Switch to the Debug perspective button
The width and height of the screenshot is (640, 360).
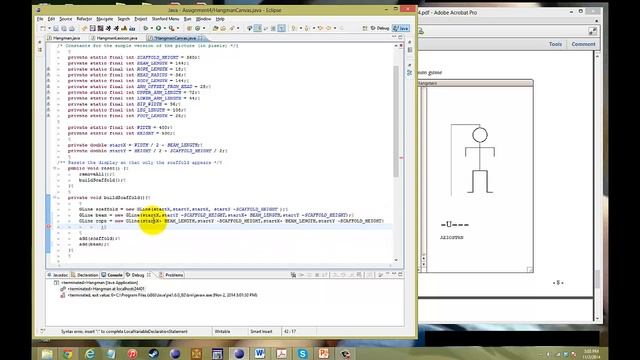381,28
